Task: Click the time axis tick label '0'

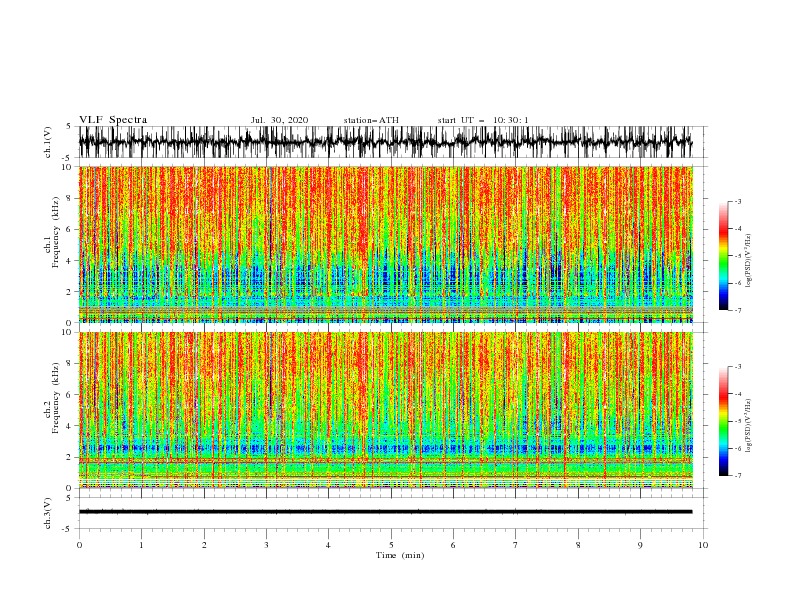Action: pyautogui.click(x=79, y=545)
